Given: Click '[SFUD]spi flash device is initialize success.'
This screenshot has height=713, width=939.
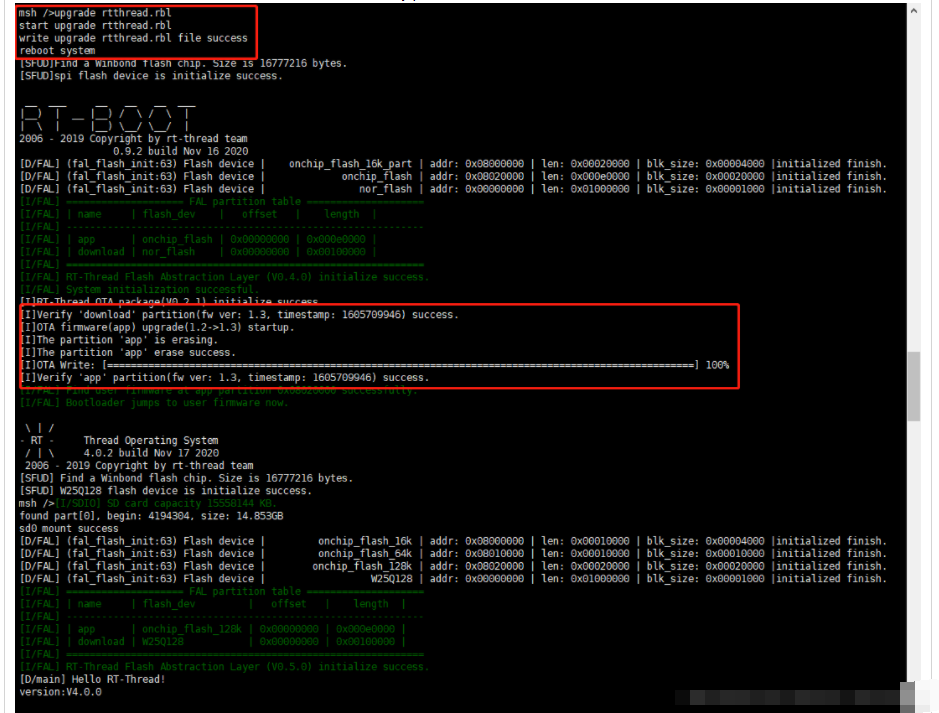Looking at the screenshot, I should click(x=151, y=75).
